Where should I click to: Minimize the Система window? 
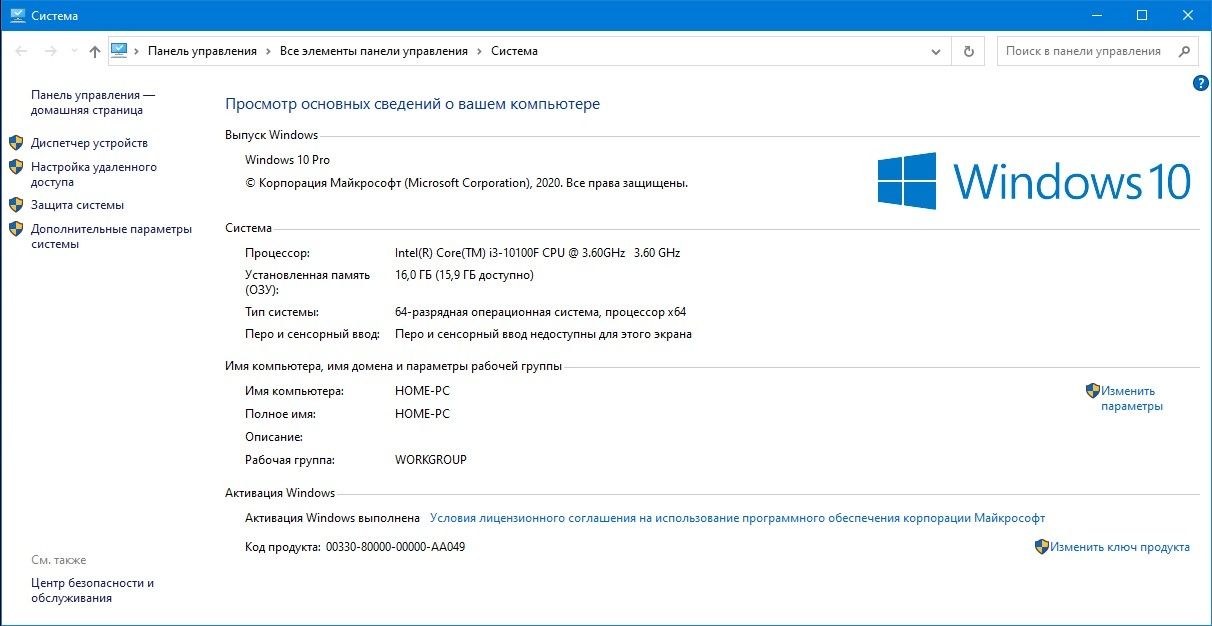point(1096,15)
